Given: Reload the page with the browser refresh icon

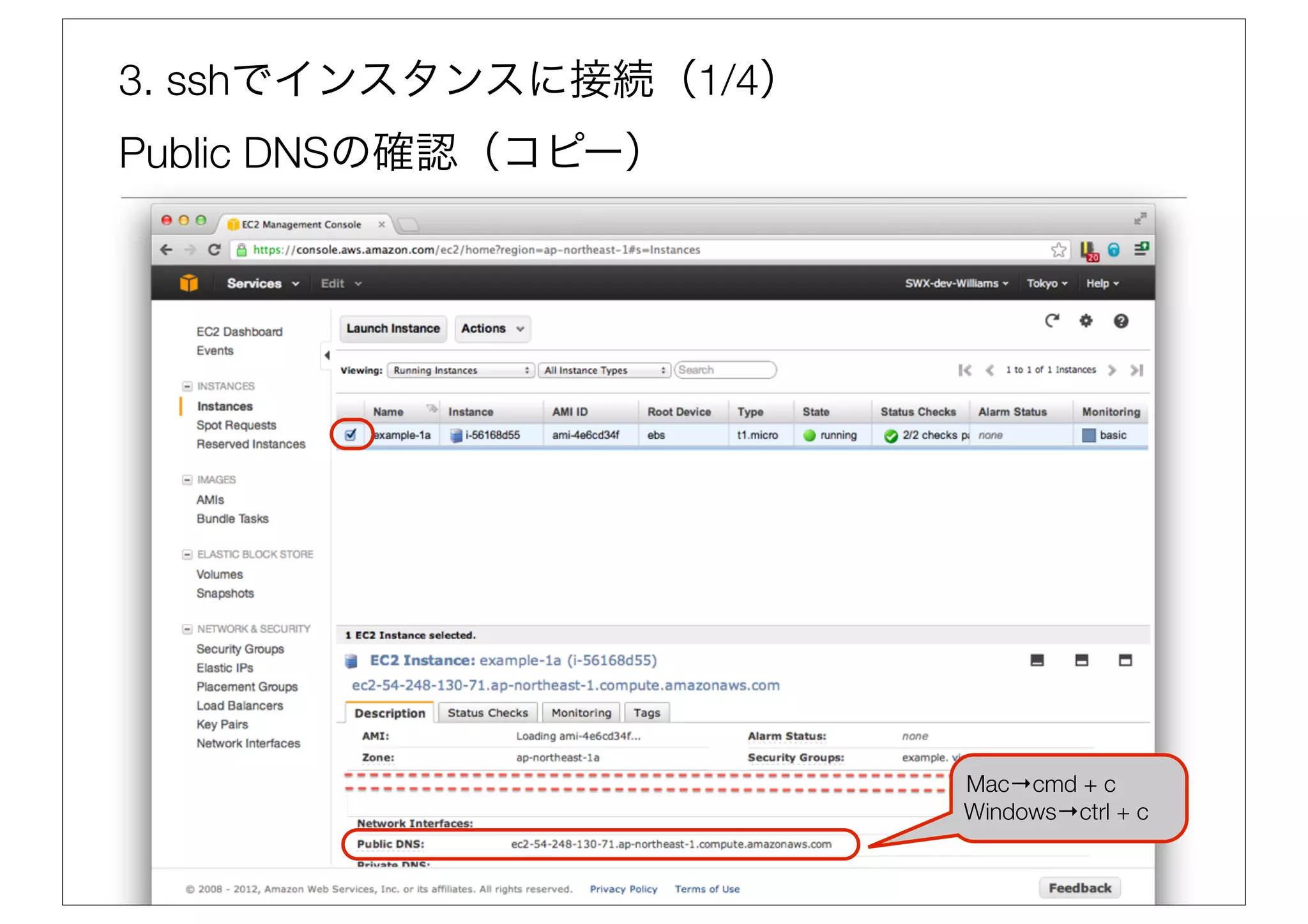Looking at the screenshot, I should [214, 250].
